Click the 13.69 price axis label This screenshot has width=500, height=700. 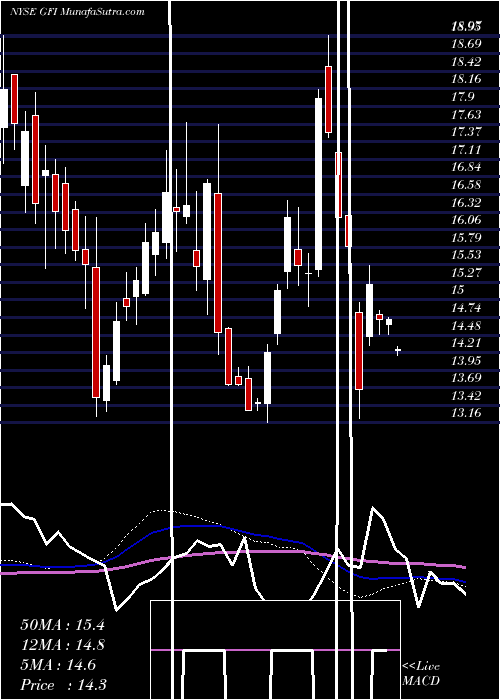pos(466,378)
